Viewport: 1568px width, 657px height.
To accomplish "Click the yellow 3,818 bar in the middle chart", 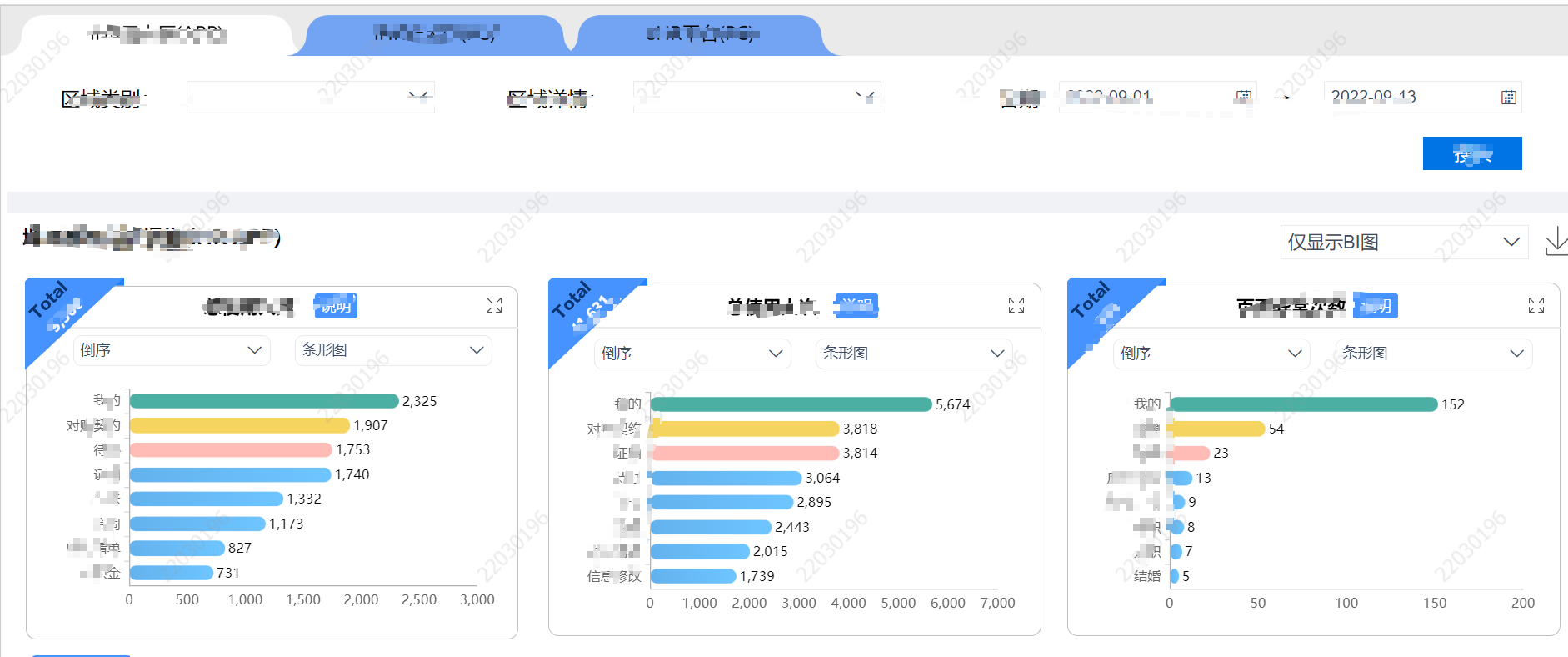I will click(x=746, y=429).
